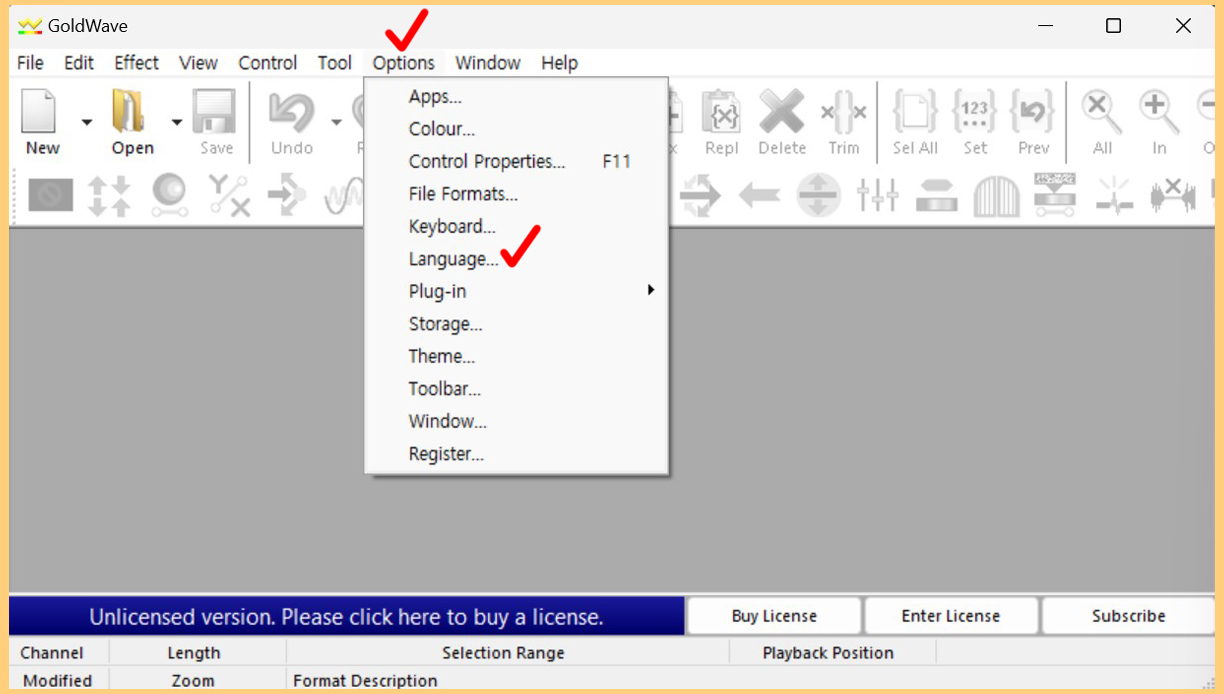Click the Save floppy disk icon
Image resolution: width=1224 pixels, height=694 pixels.
pyautogui.click(x=214, y=111)
